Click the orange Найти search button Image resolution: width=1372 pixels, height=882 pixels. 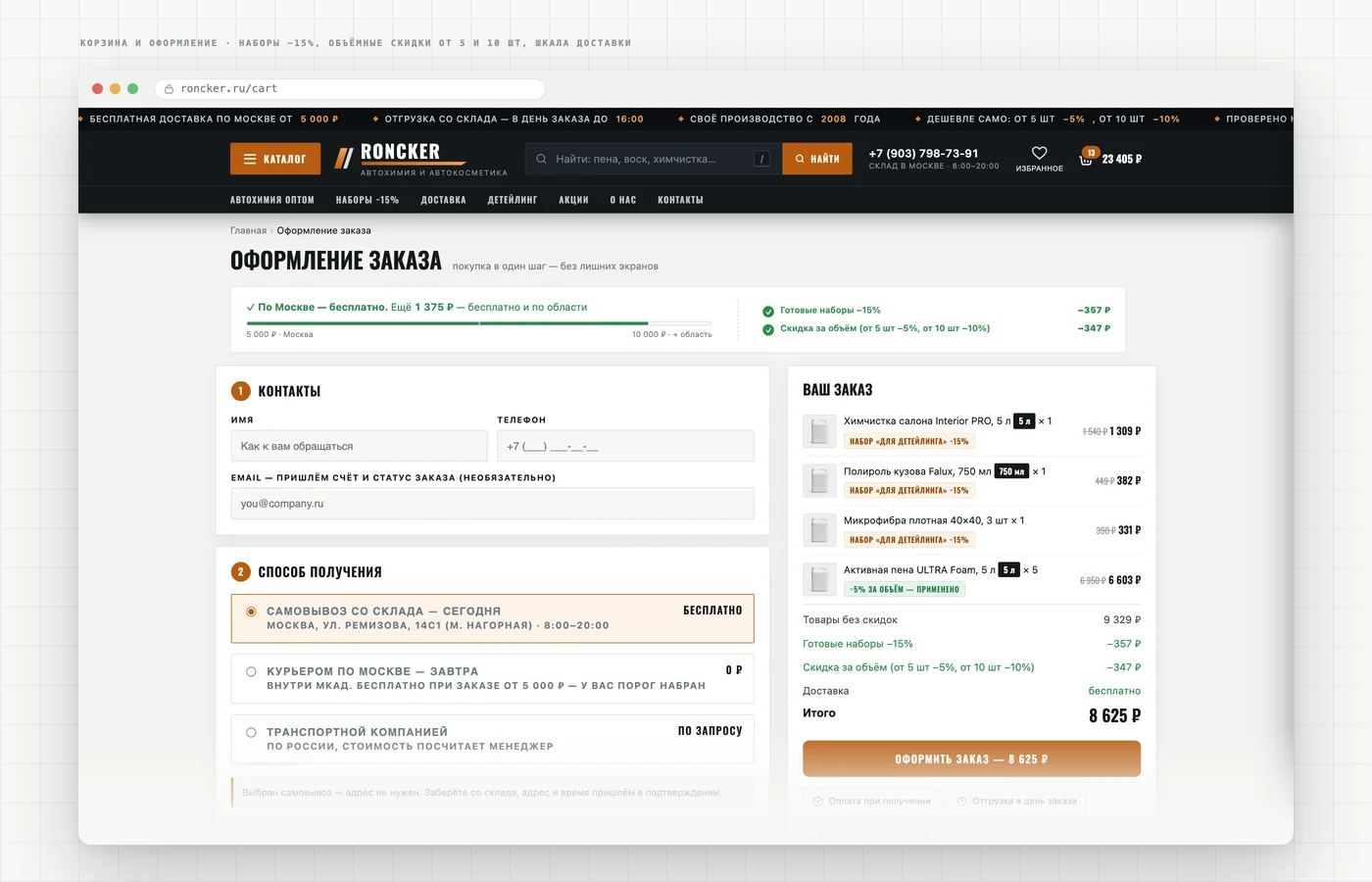coord(817,159)
